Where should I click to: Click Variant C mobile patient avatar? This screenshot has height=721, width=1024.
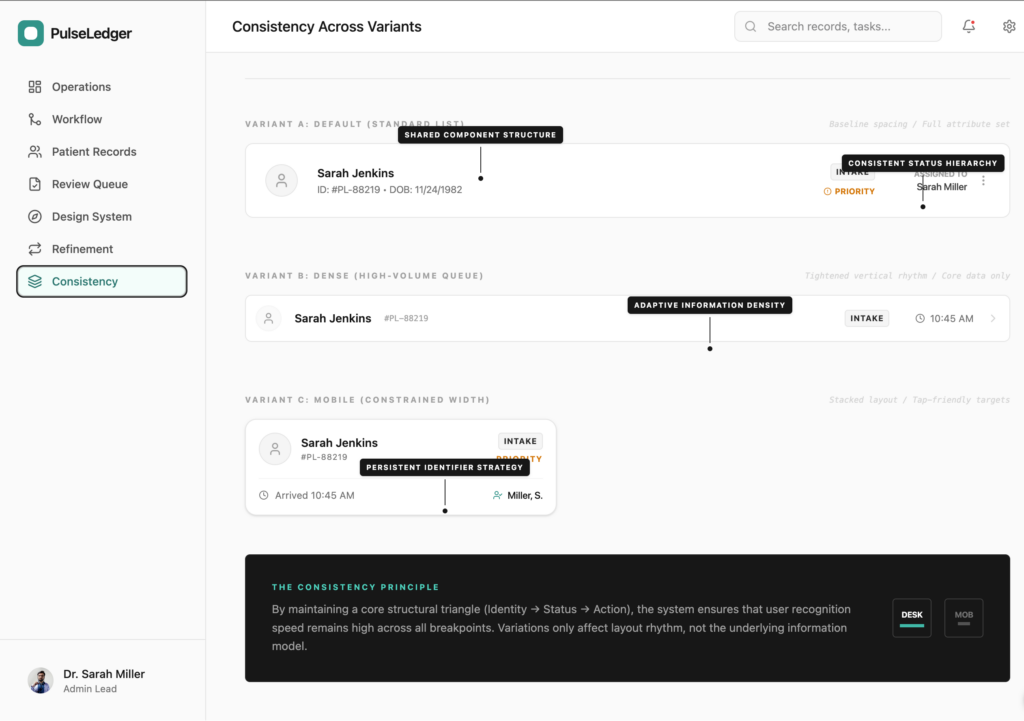pos(275,449)
